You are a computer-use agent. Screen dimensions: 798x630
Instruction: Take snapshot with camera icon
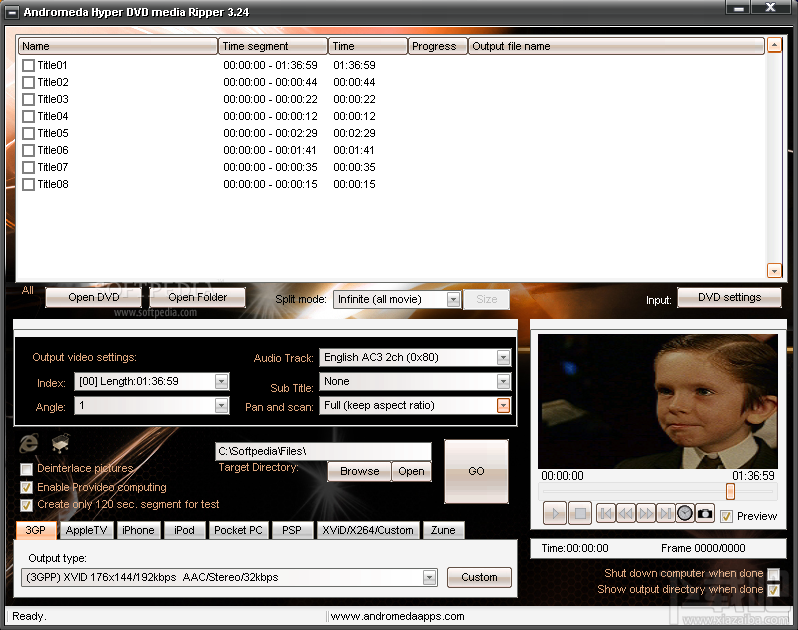pos(705,513)
